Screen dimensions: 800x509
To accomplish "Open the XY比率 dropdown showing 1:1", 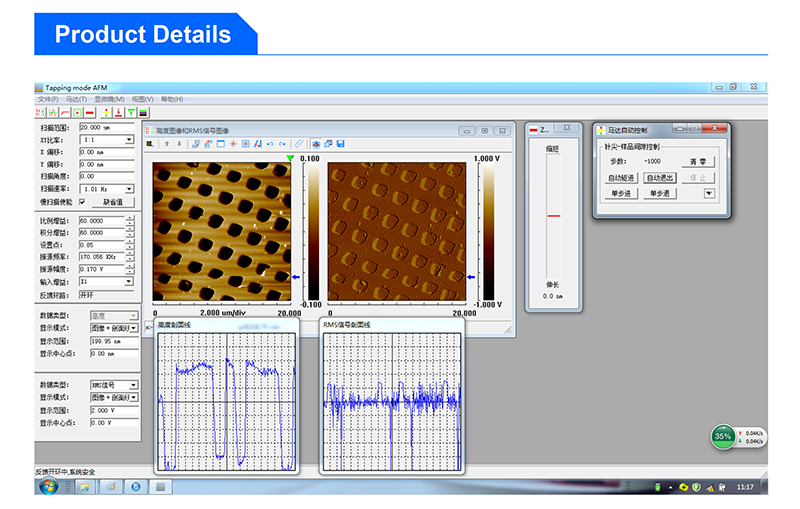I will click(129, 140).
